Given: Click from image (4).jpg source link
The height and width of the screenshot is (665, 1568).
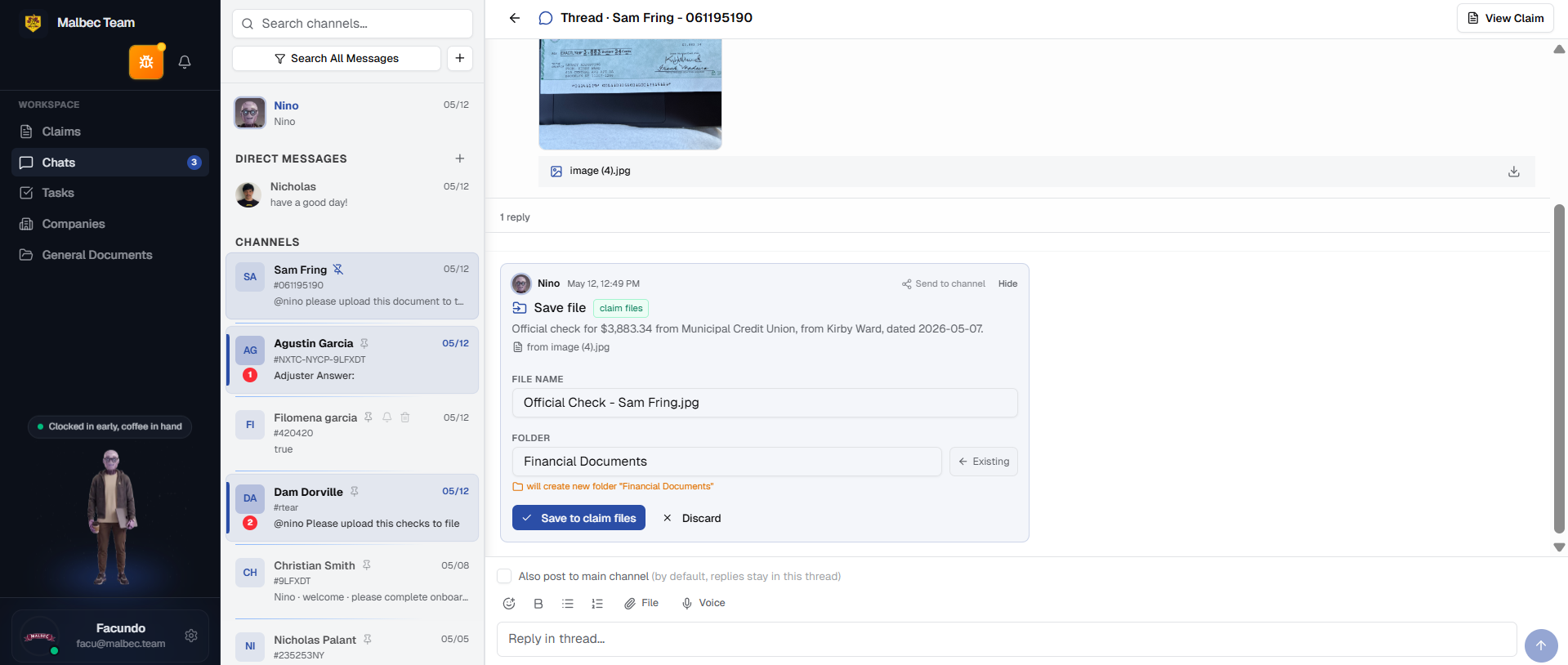Looking at the screenshot, I should [561, 347].
